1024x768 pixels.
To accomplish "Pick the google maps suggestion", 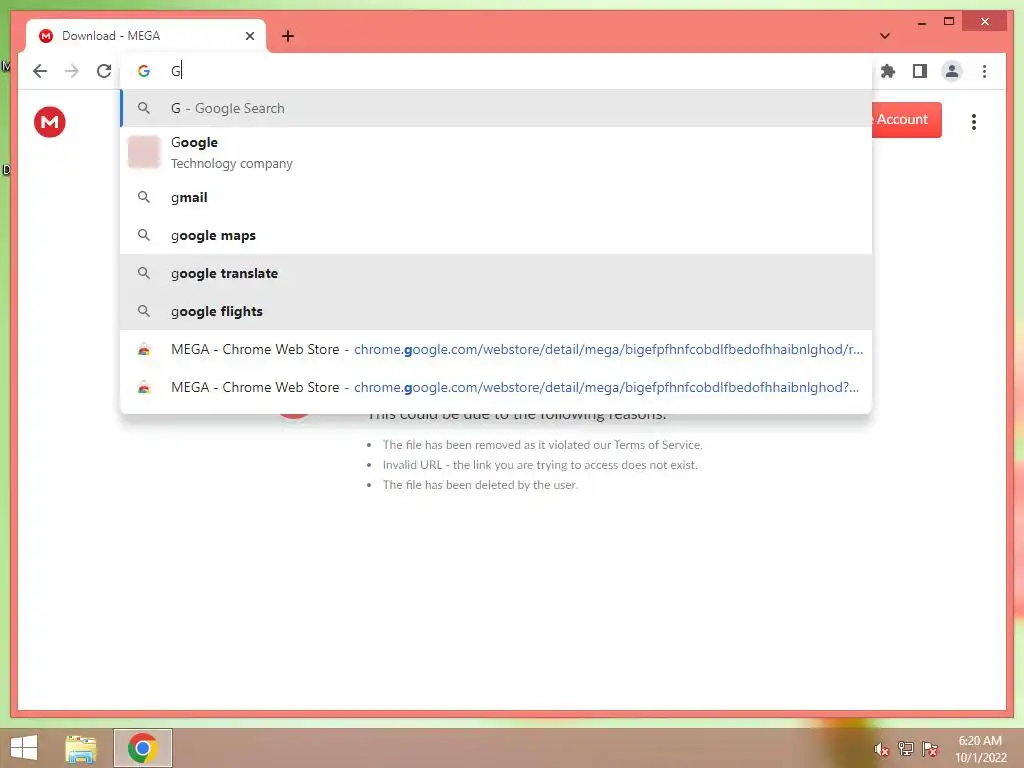I will coord(496,235).
